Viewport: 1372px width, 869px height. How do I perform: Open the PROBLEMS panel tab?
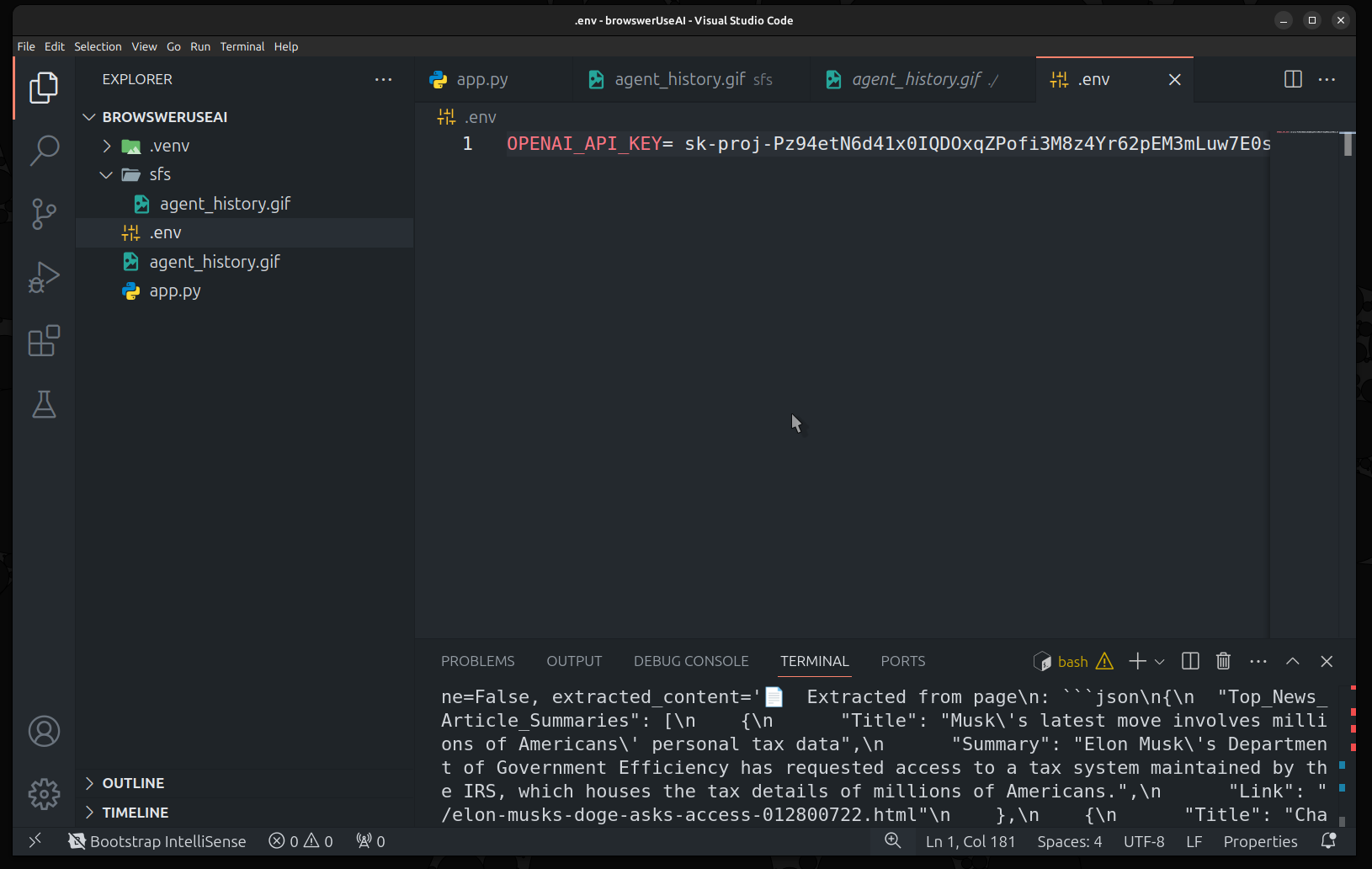point(477,661)
